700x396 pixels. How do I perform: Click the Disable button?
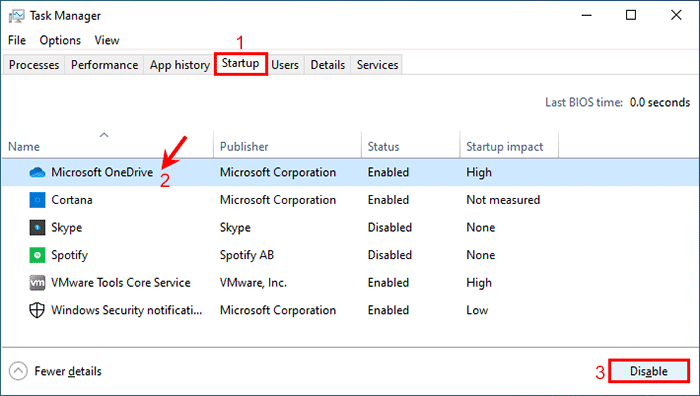(649, 371)
